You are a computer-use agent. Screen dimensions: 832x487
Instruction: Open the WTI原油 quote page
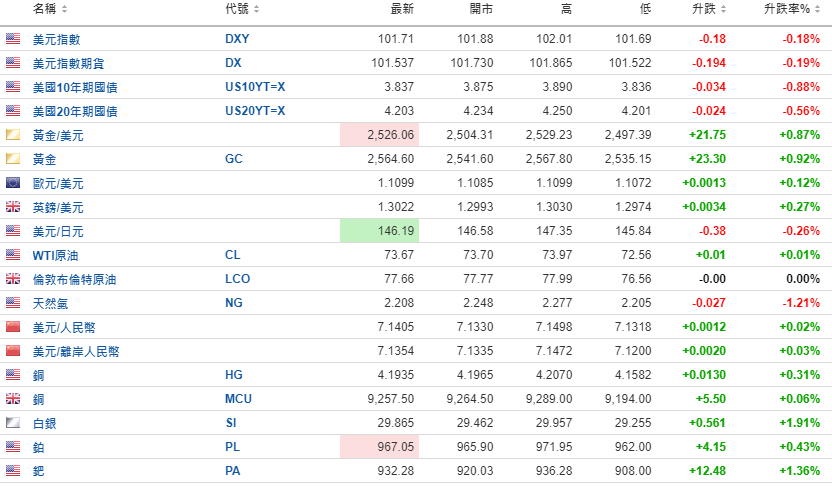pyautogui.click(x=55, y=255)
